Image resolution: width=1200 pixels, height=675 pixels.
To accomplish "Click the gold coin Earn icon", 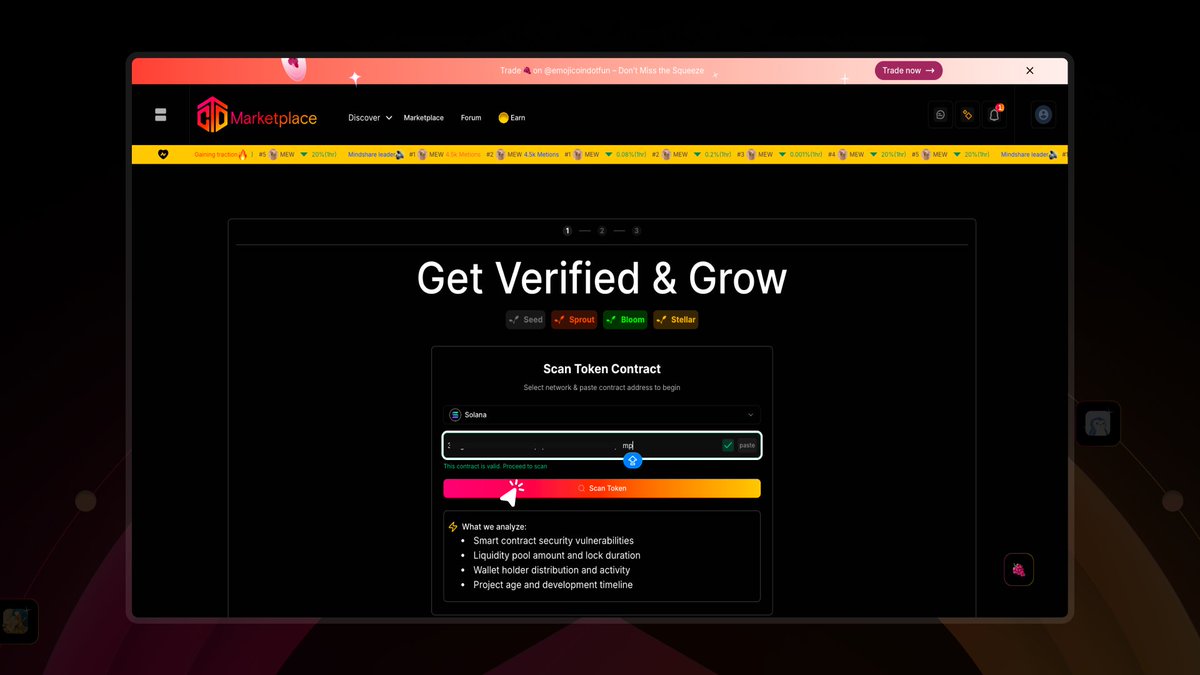I will 503,117.
